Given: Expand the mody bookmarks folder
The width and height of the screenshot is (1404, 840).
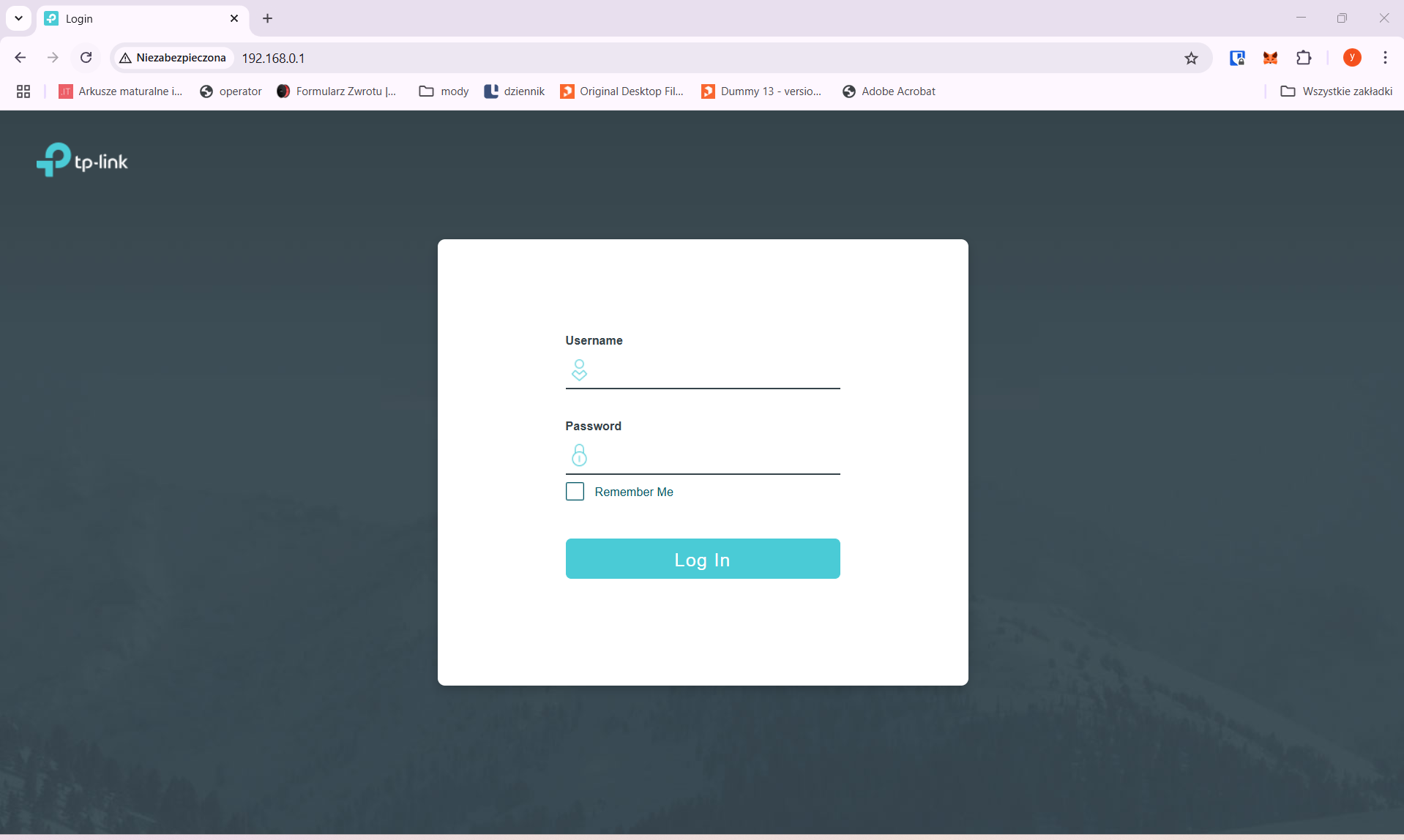Looking at the screenshot, I should pyautogui.click(x=444, y=91).
